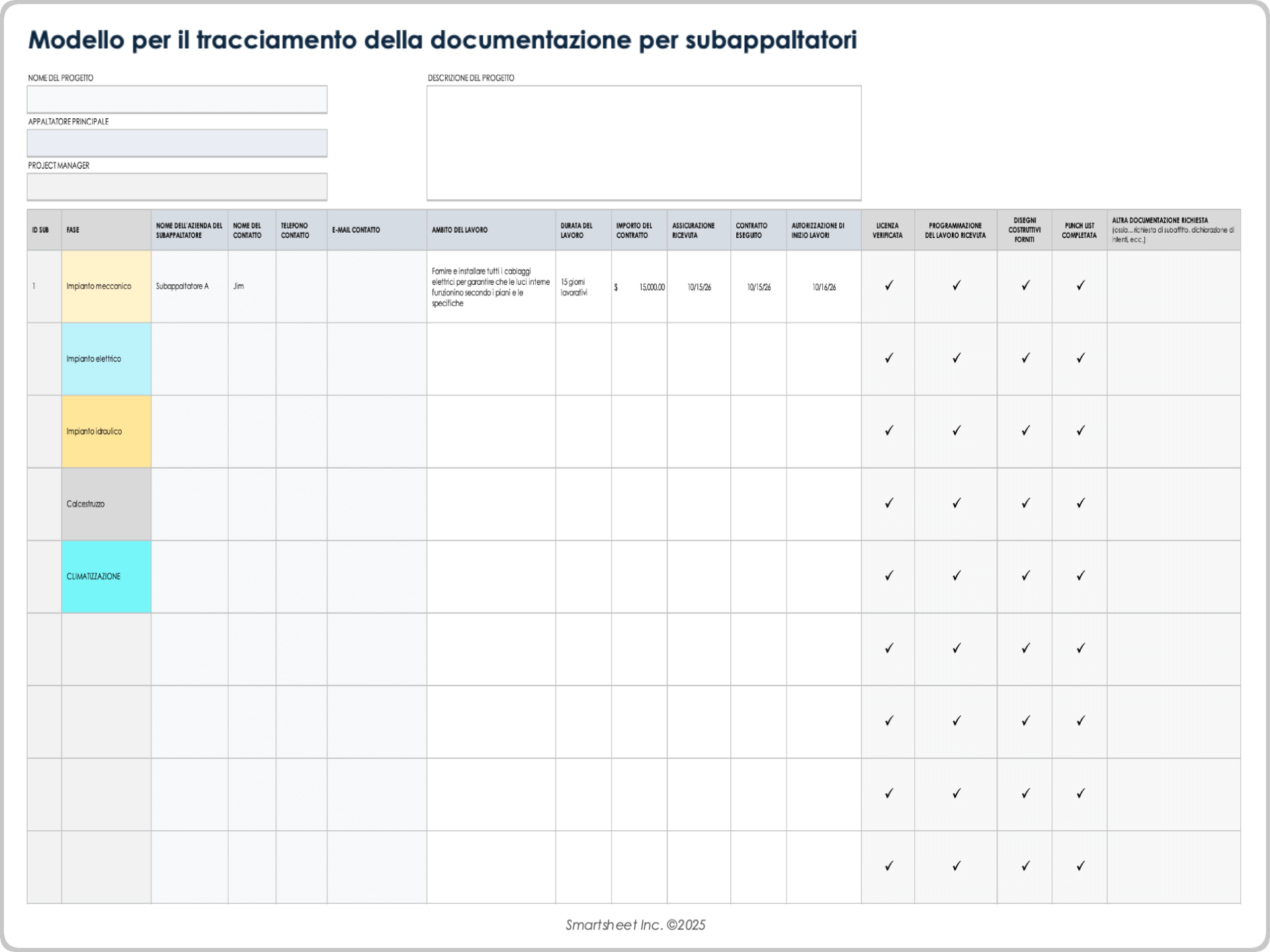1270x952 pixels.
Task: Click the Telefono Contatto column header
Action: coord(302,230)
